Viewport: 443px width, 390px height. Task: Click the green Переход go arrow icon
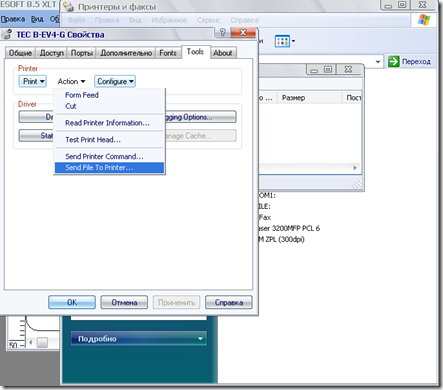click(x=393, y=61)
